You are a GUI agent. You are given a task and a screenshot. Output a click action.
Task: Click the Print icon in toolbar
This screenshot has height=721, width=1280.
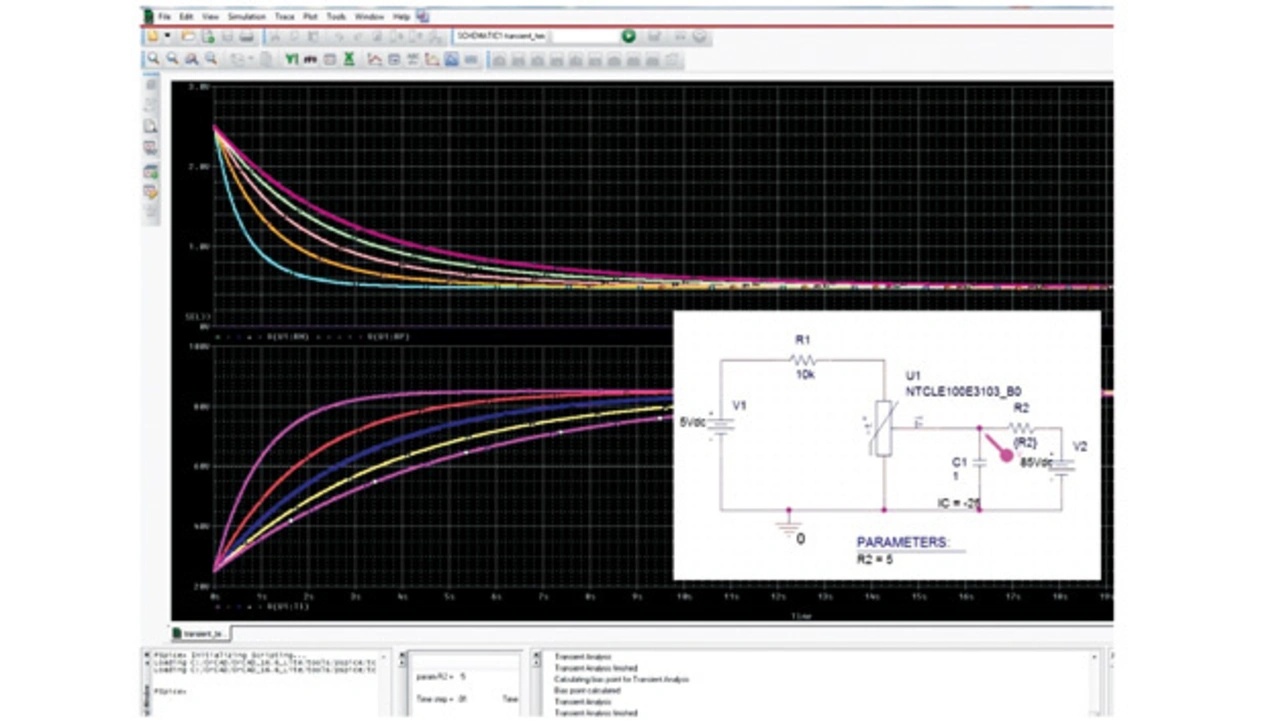(x=246, y=37)
